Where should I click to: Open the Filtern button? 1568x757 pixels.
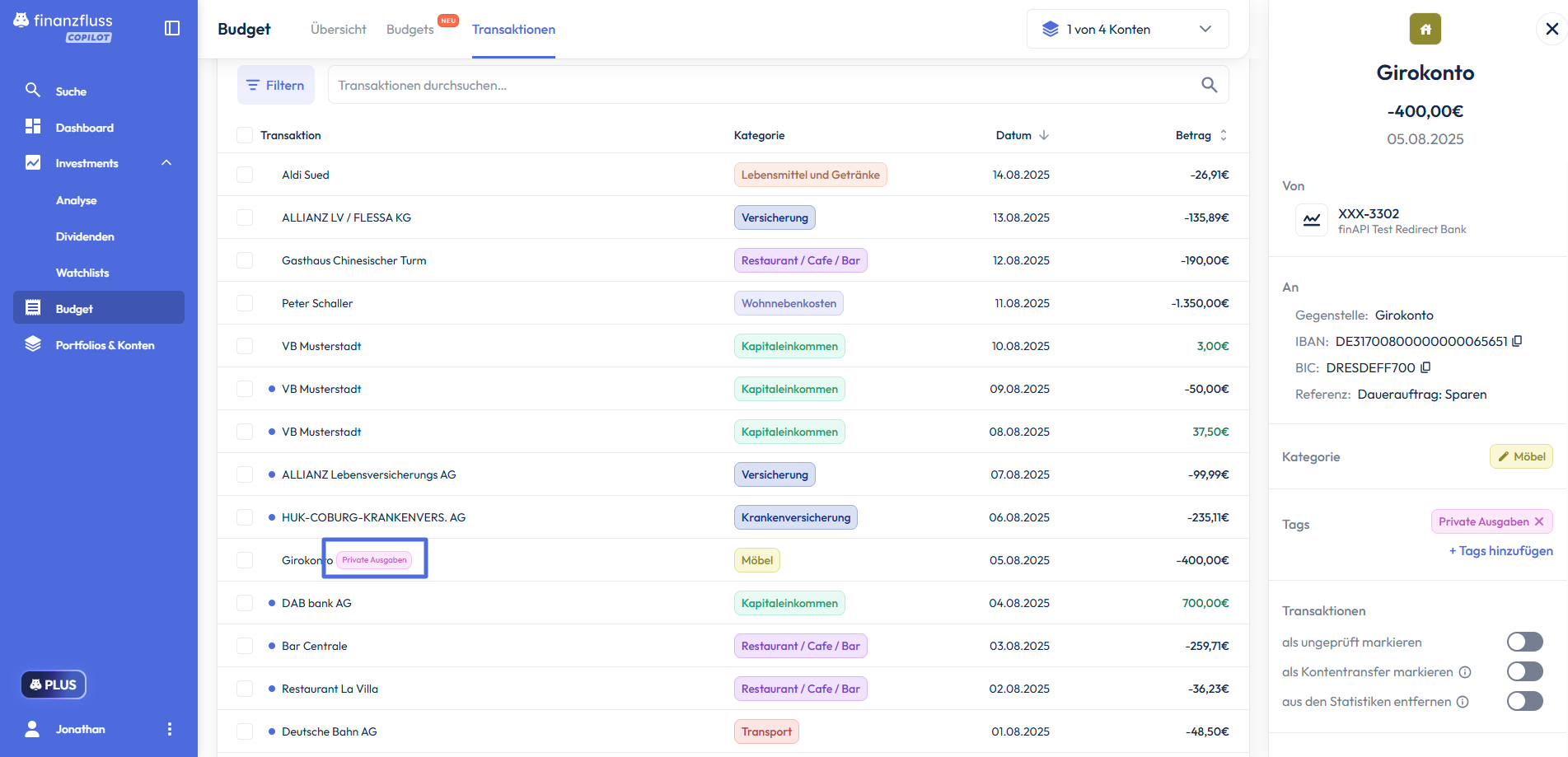click(276, 85)
